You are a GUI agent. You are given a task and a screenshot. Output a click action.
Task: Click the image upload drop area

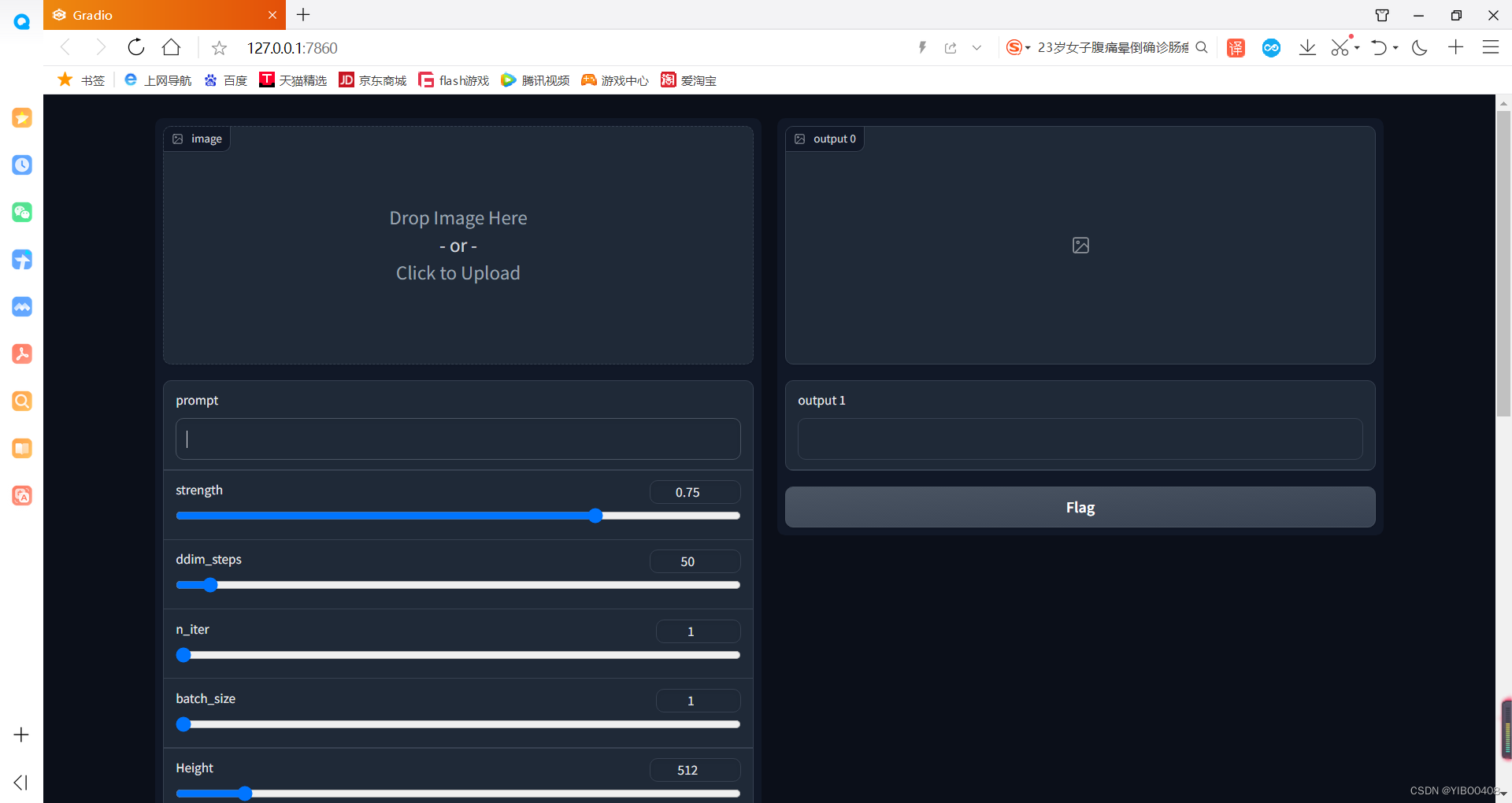click(x=458, y=246)
